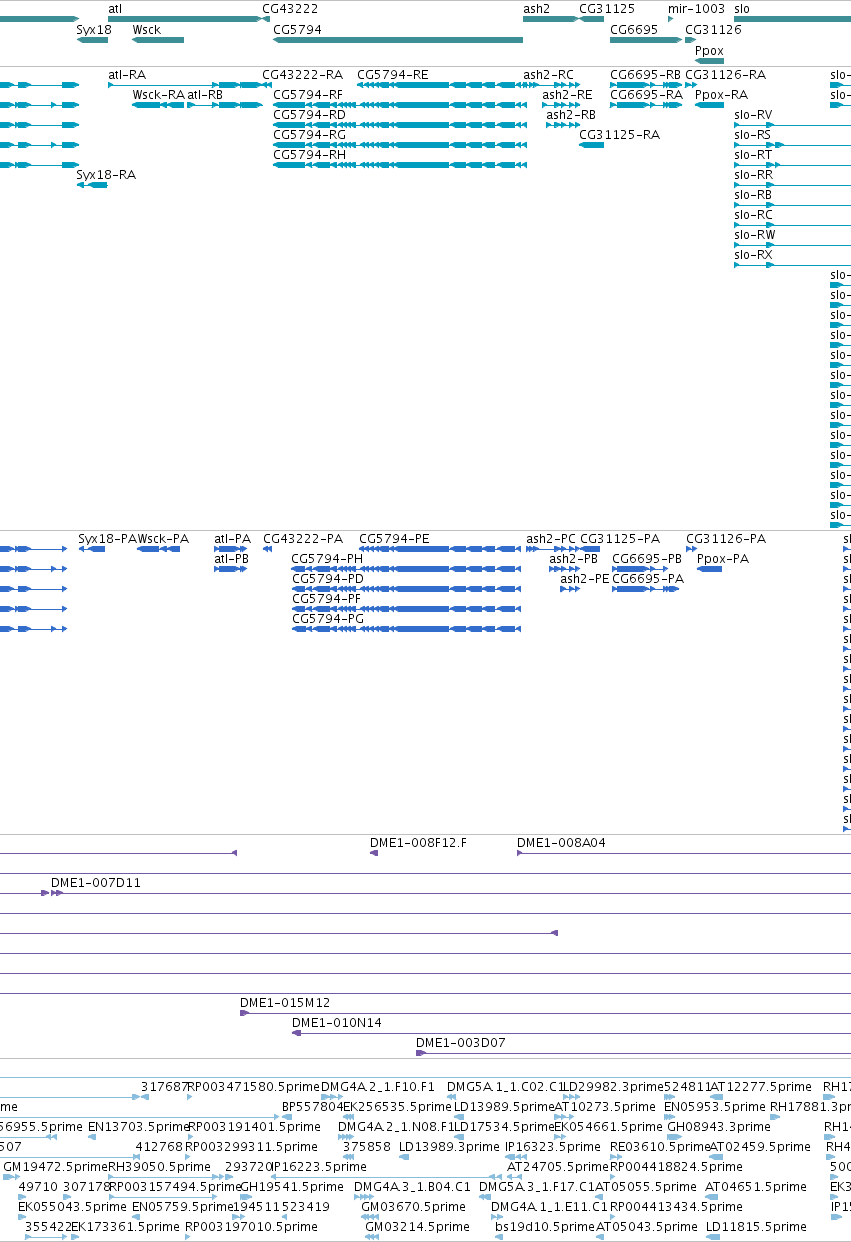Select protein CG6695-PA label

coord(648,579)
